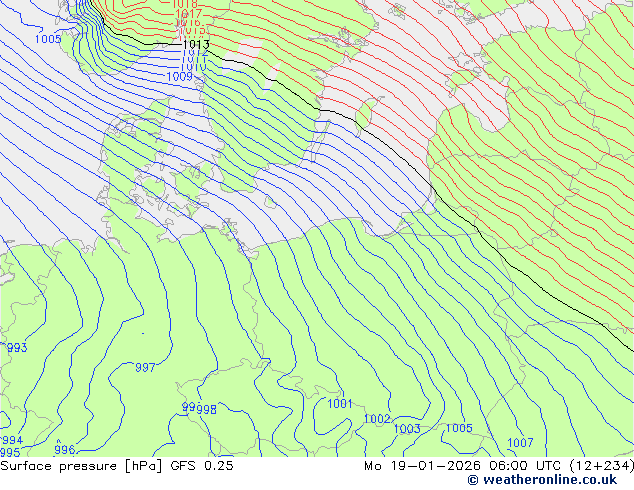Click the blue 993 isobar label
634x490 pixels.
17,348
